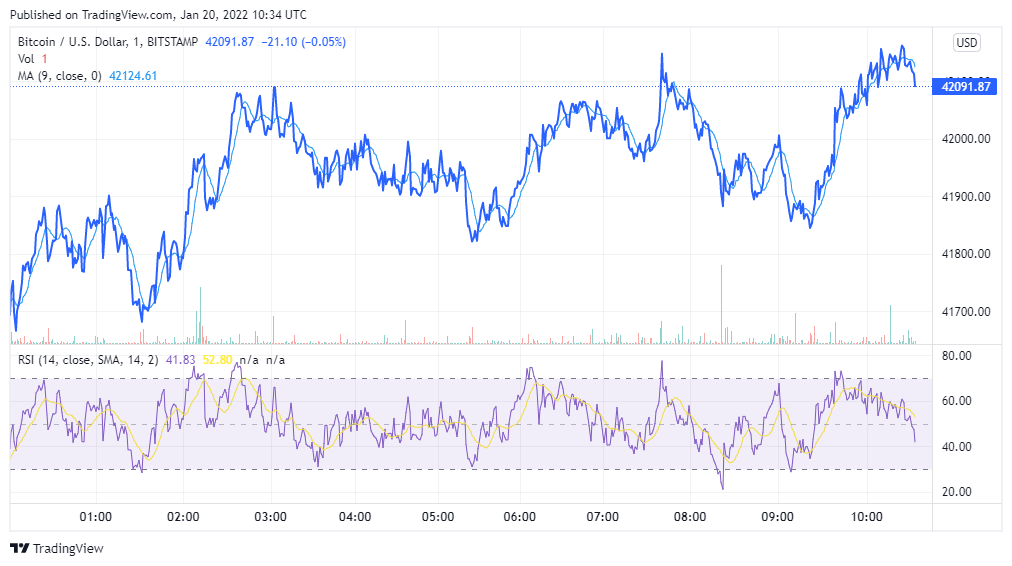Click the MA (9, close, 0) legend

(59, 76)
